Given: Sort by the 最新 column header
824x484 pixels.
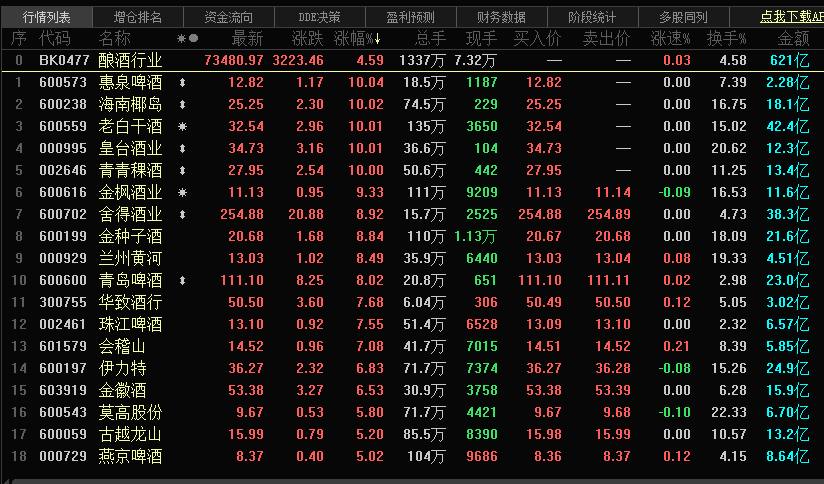Looking at the screenshot, I should point(247,38).
